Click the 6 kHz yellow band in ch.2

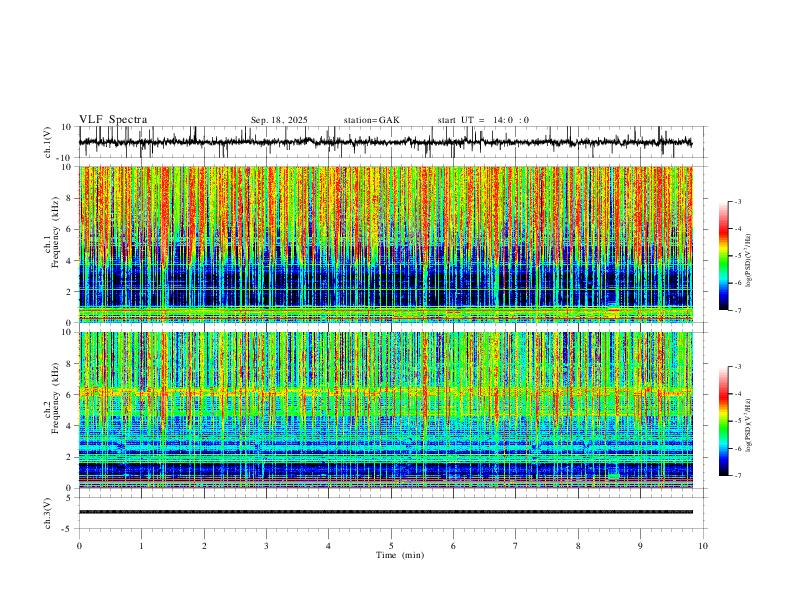pyautogui.click(x=386, y=391)
